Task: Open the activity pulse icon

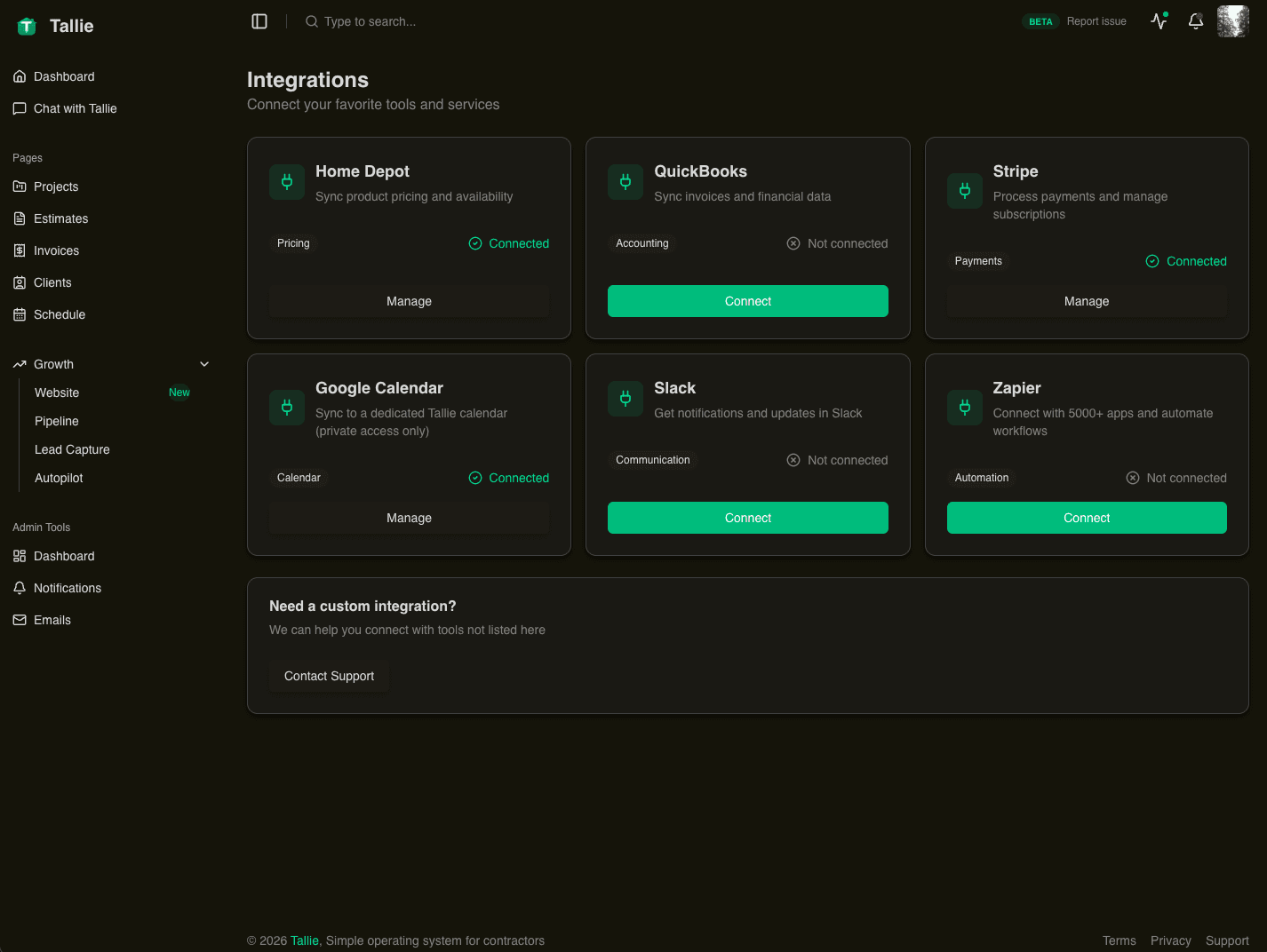Action: (1159, 20)
